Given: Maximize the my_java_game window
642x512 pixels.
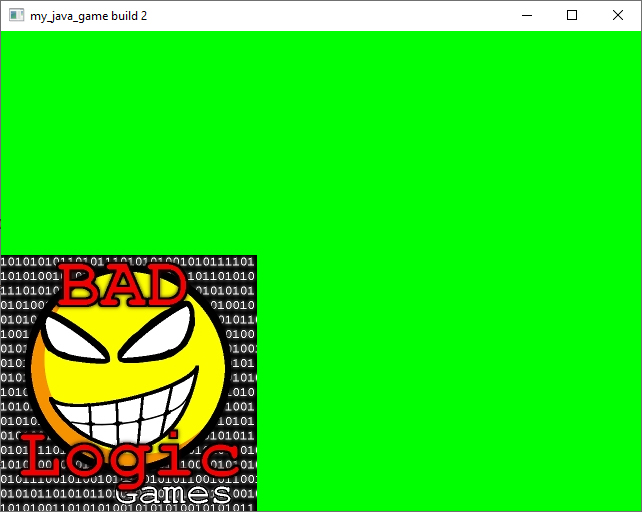Looking at the screenshot, I should (572, 16).
